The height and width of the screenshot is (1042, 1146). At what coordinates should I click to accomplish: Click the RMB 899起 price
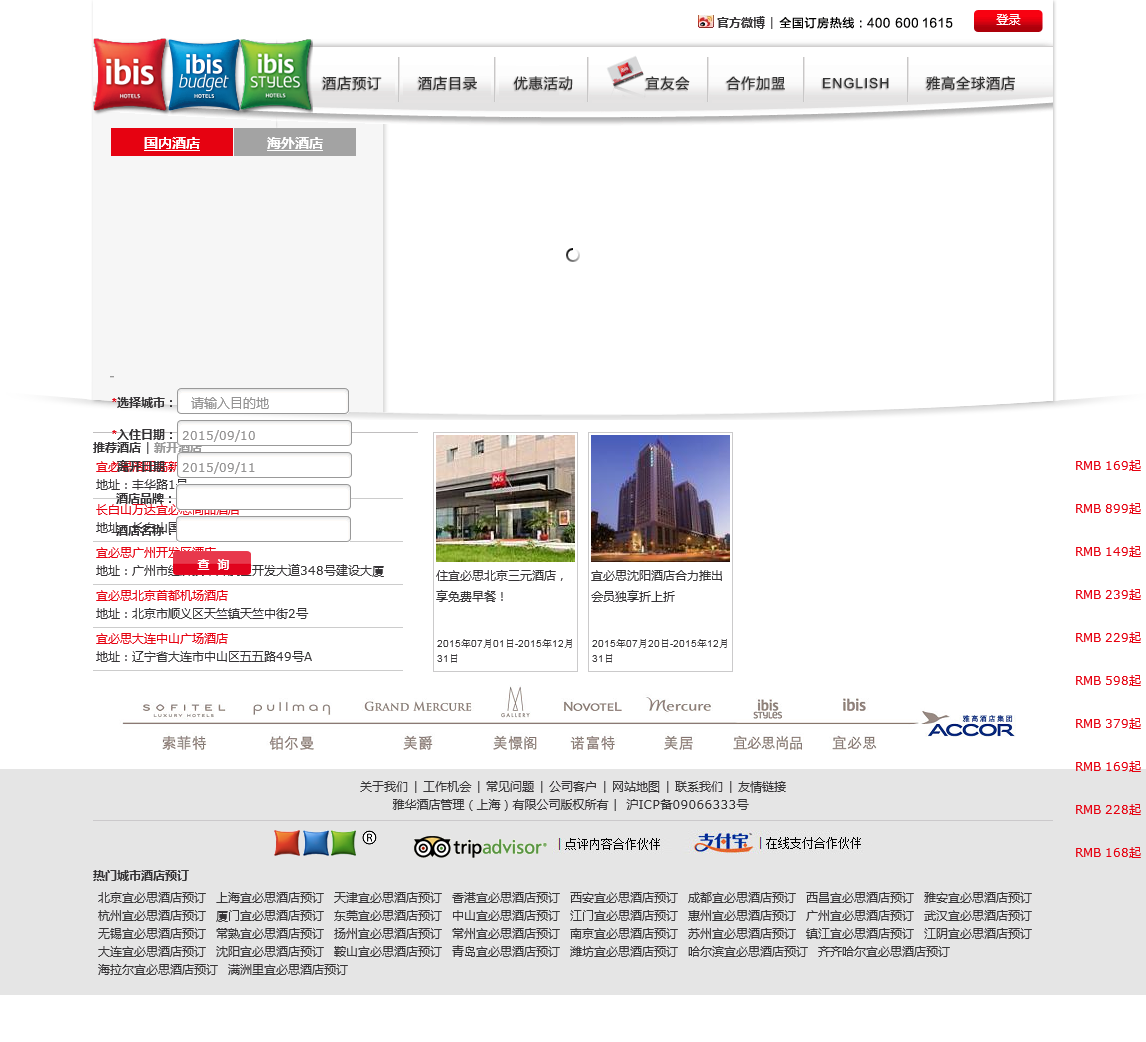(x=1108, y=509)
